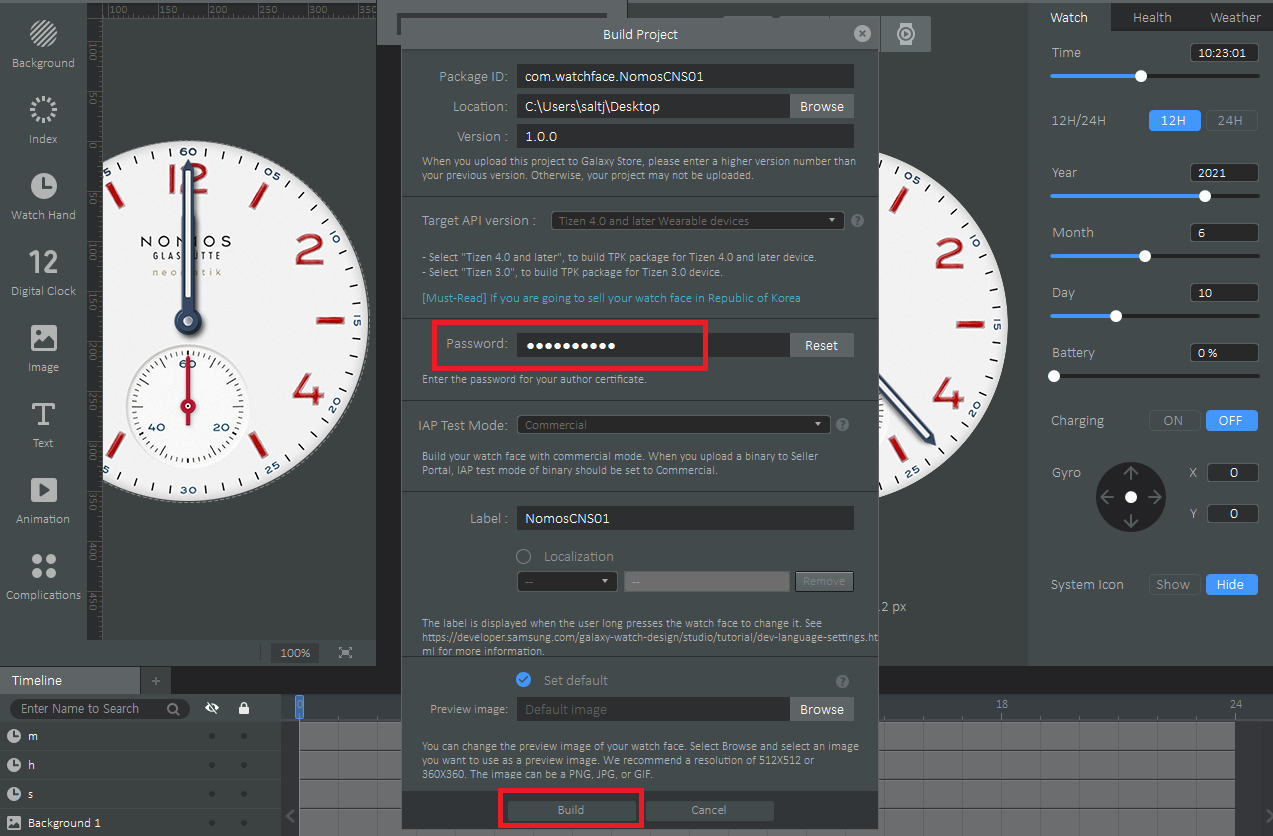The width and height of the screenshot is (1273, 836).
Task: Click the lock-all layers icon
Action: pyautogui.click(x=244, y=708)
